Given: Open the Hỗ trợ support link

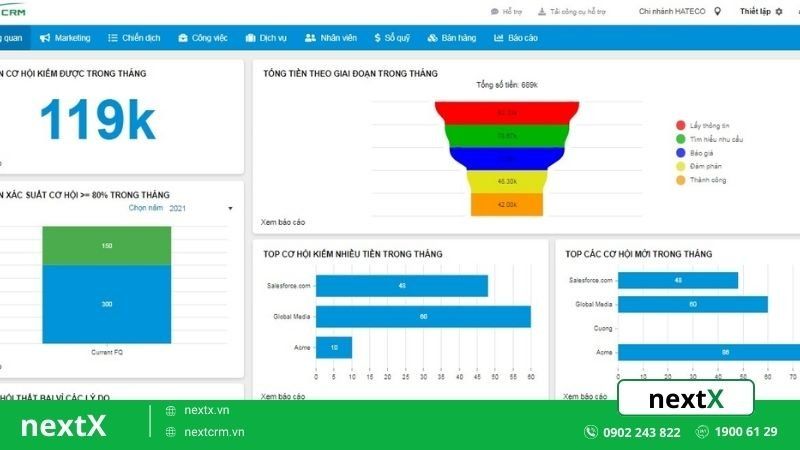Looking at the screenshot, I should [x=508, y=12].
